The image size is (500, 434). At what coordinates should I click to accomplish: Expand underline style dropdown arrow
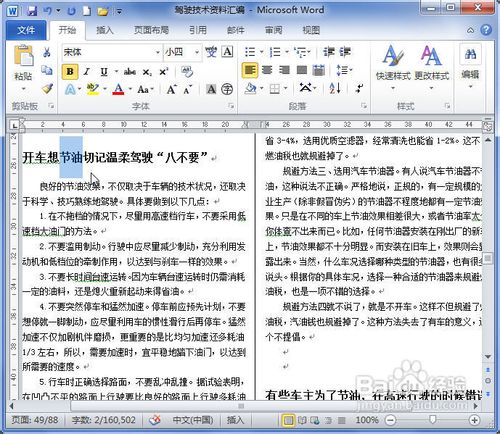point(116,71)
